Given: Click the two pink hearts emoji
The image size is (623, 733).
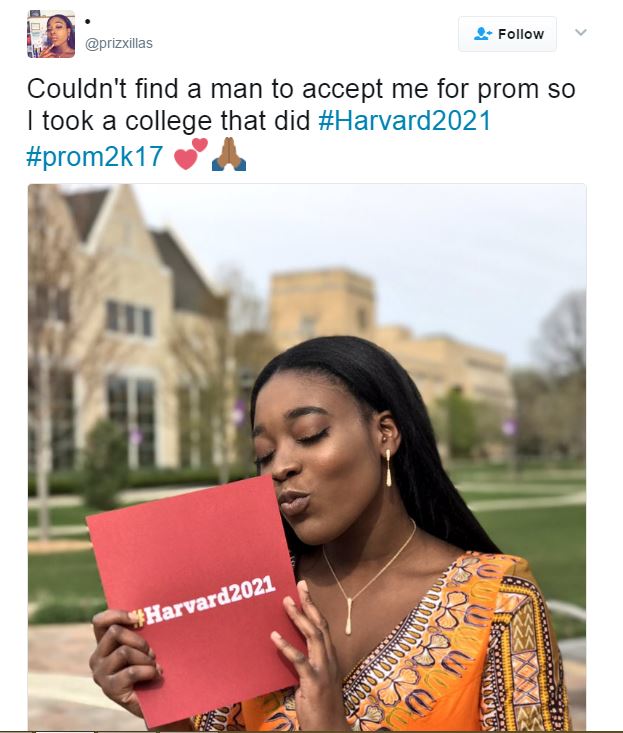Looking at the screenshot, I should coord(190,154).
